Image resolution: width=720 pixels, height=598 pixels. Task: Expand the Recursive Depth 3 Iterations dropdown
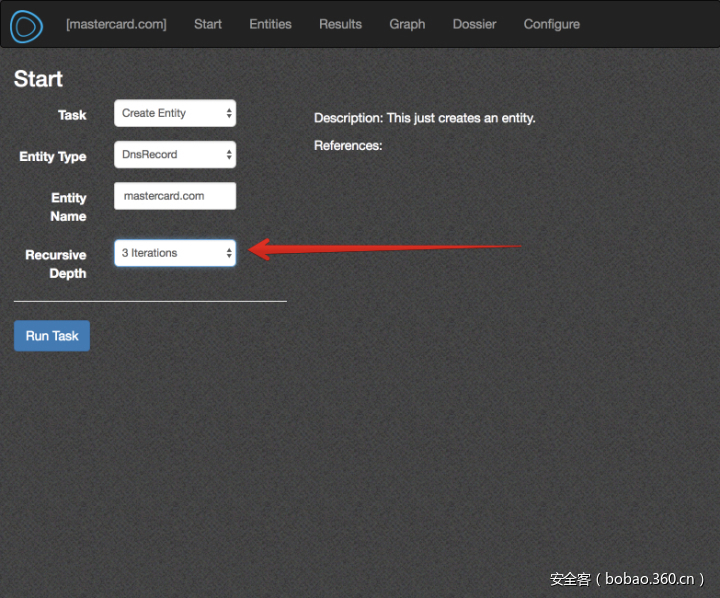[x=175, y=253]
